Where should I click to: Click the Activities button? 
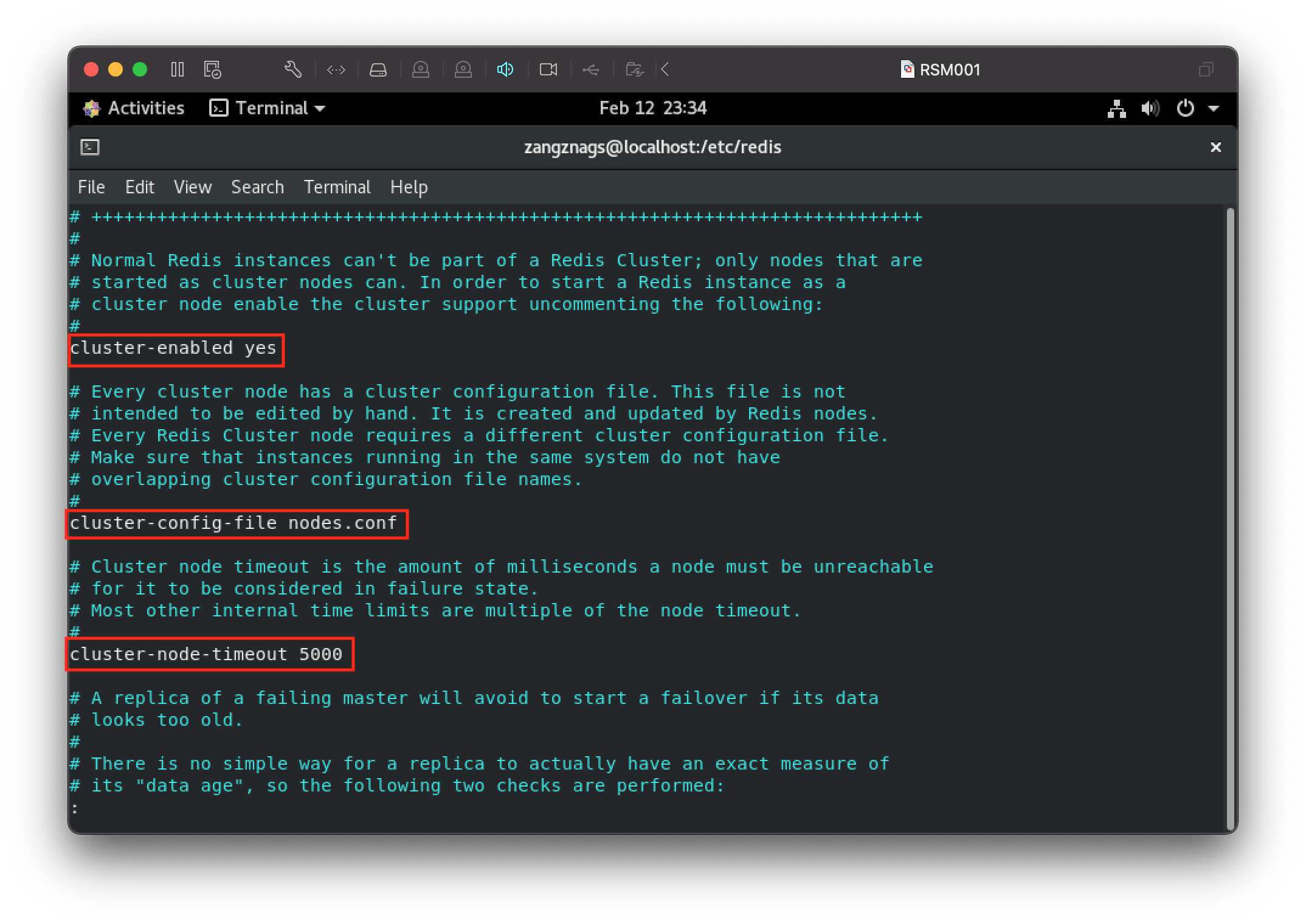(x=134, y=108)
